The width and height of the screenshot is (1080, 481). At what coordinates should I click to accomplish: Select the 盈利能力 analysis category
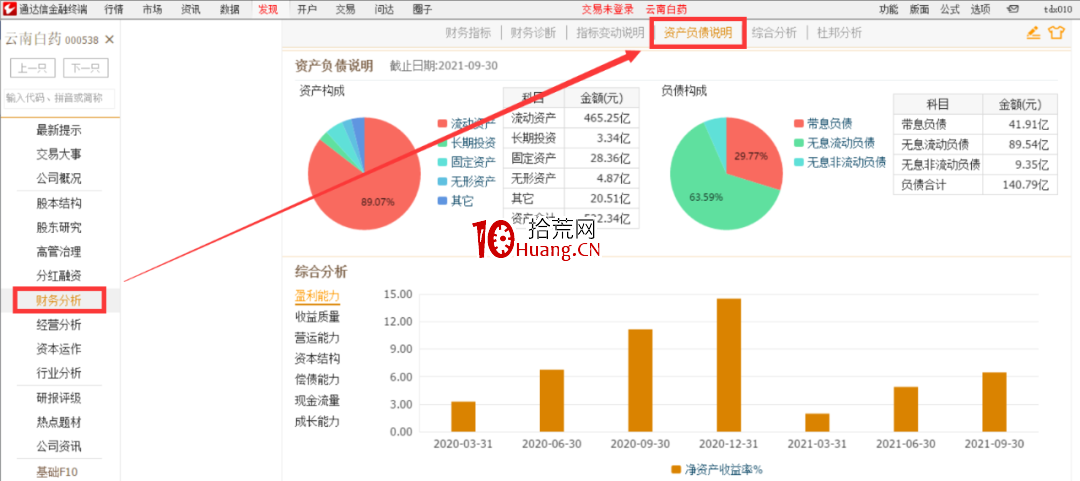(x=318, y=296)
